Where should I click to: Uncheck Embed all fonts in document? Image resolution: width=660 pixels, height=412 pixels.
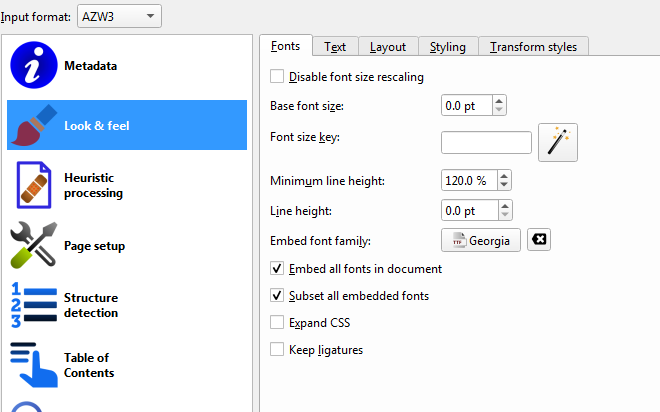pos(278,269)
